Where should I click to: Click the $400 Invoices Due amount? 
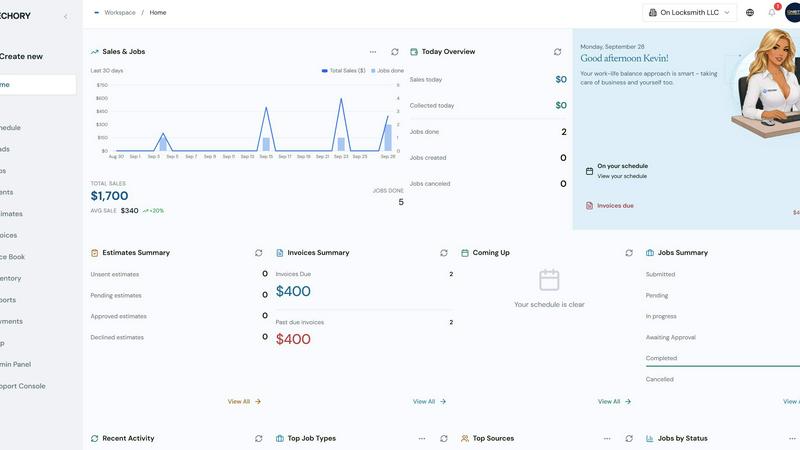[x=293, y=292]
